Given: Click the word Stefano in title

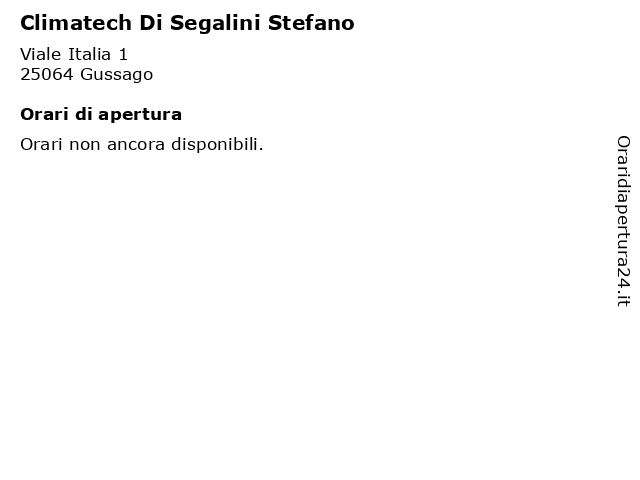Looking at the screenshot, I should (x=311, y=23).
